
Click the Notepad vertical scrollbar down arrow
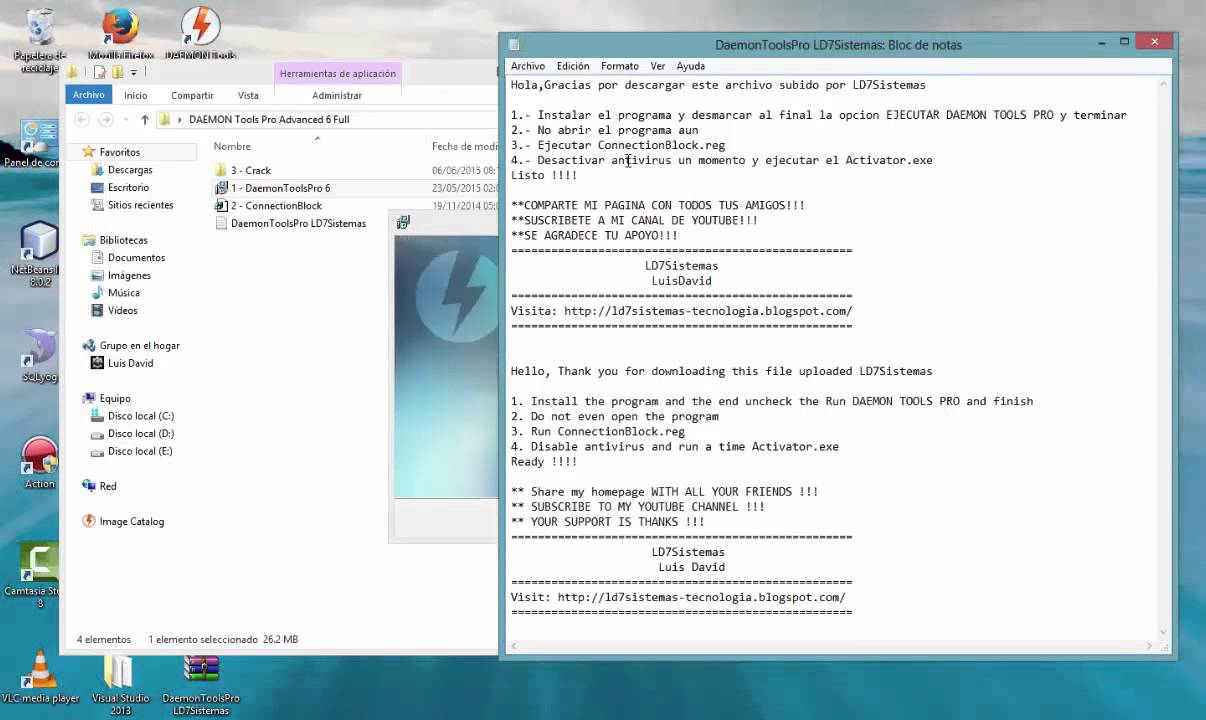[1163, 632]
